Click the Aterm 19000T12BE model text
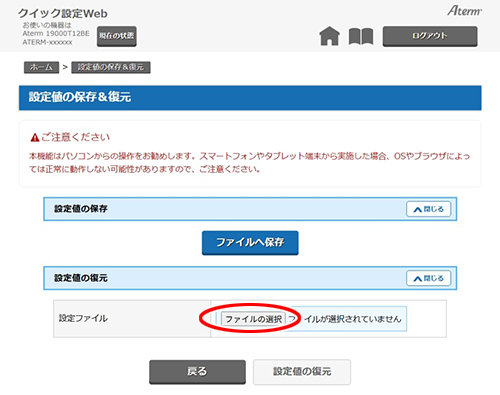The width and height of the screenshot is (500, 395). pos(56,33)
